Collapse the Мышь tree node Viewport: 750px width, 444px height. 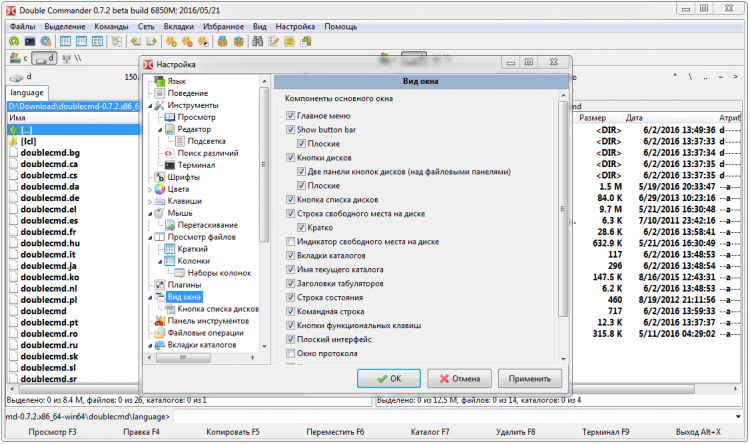click(150, 213)
